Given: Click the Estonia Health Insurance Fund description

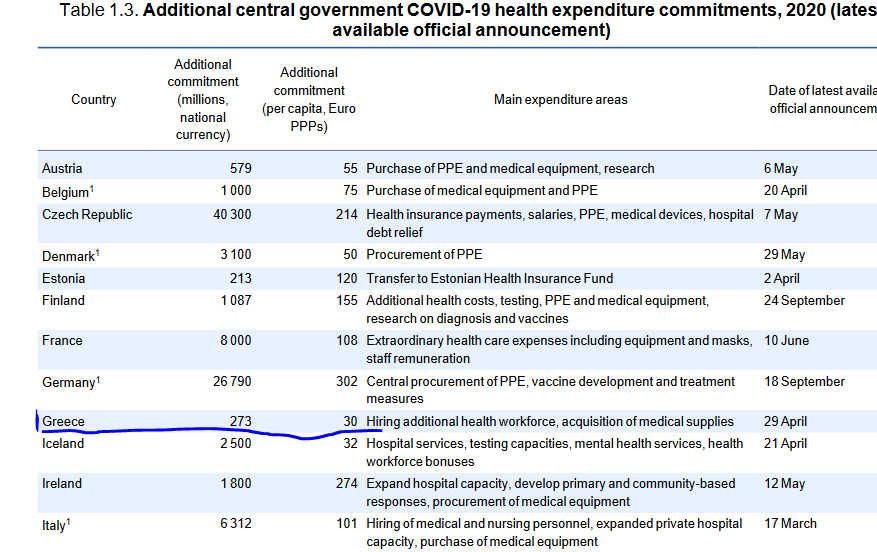Looking at the screenshot, I should 489,279.
